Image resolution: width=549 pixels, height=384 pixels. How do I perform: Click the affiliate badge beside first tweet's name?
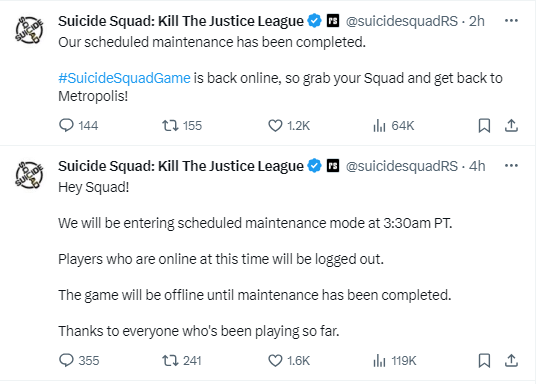(x=333, y=21)
